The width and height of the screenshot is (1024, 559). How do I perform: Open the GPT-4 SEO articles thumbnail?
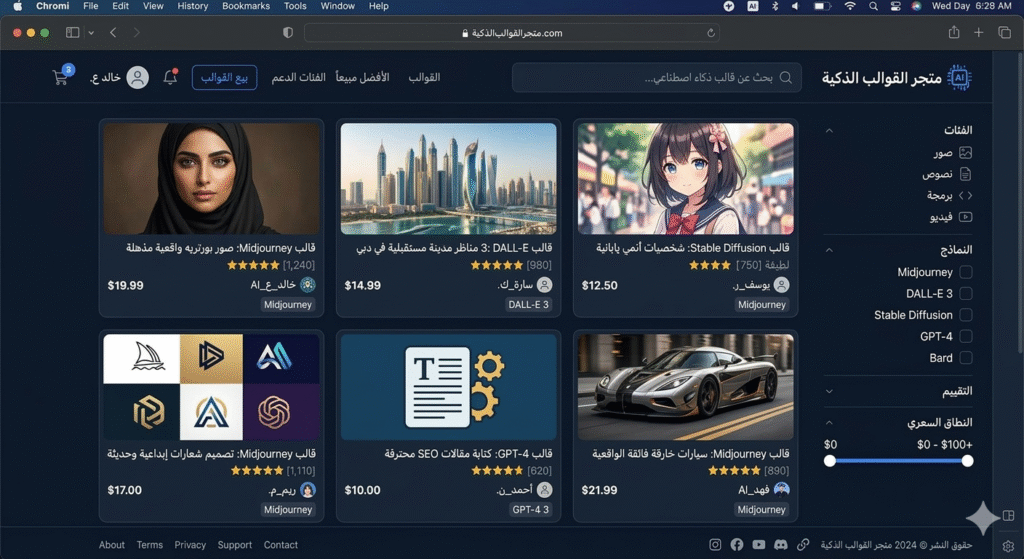[x=449, y=387]
